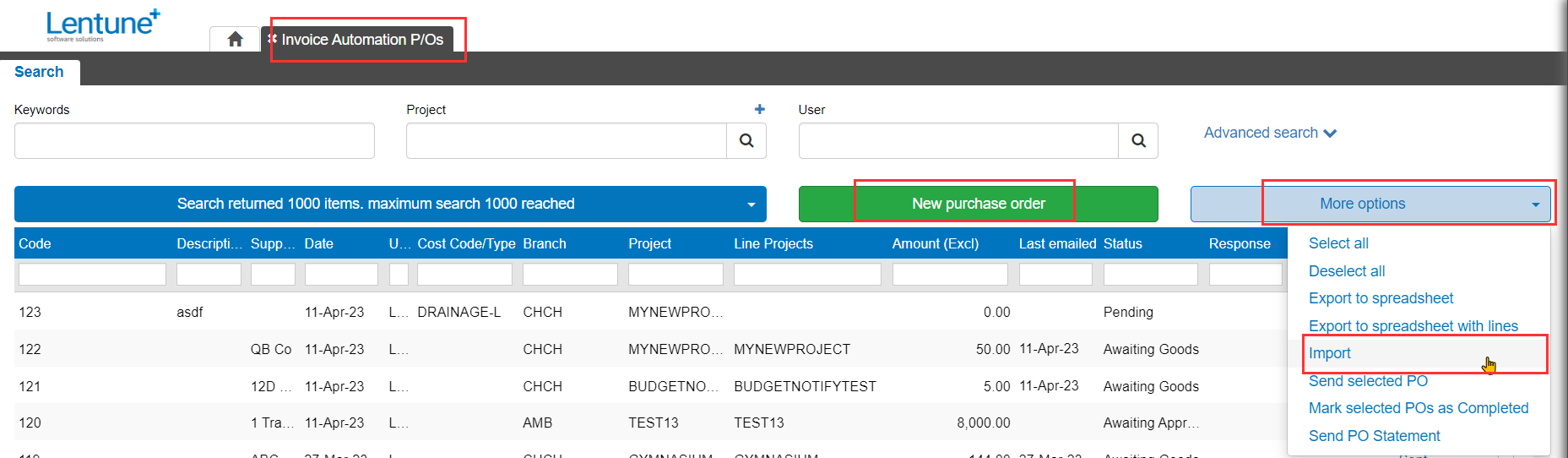
Task: Click the AMB branch cell
Action: click(x=538, y=423)
